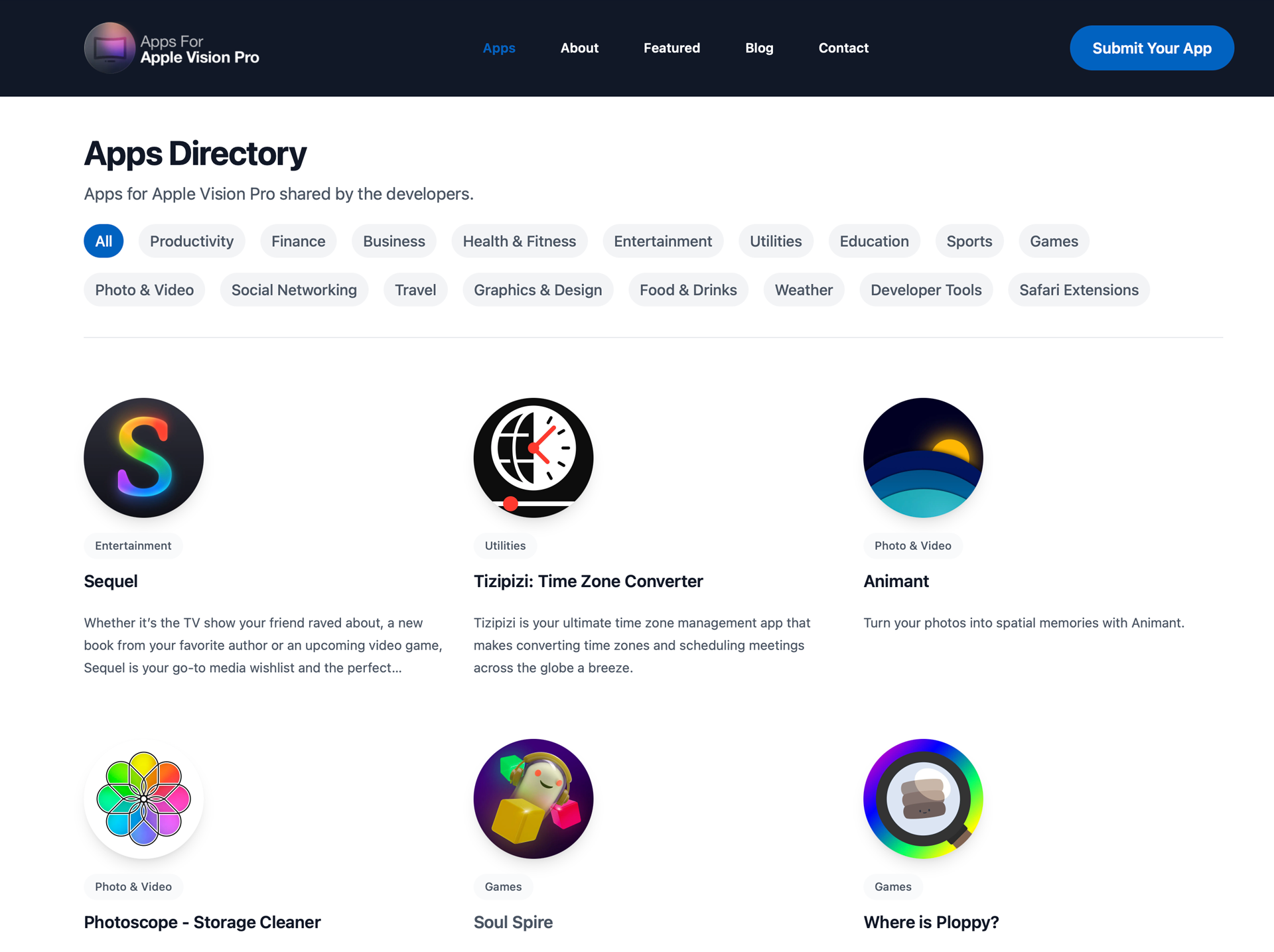Click the About navigation link
Image resolution: width=1274 pixels, height=952 pixels.
tap(578, 48)
